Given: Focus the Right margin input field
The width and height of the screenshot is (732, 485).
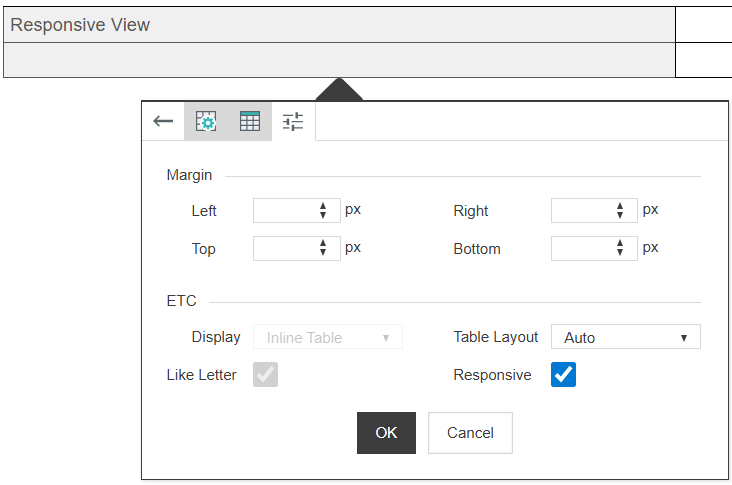Looking at the screenshot, I should coord(594,211).
